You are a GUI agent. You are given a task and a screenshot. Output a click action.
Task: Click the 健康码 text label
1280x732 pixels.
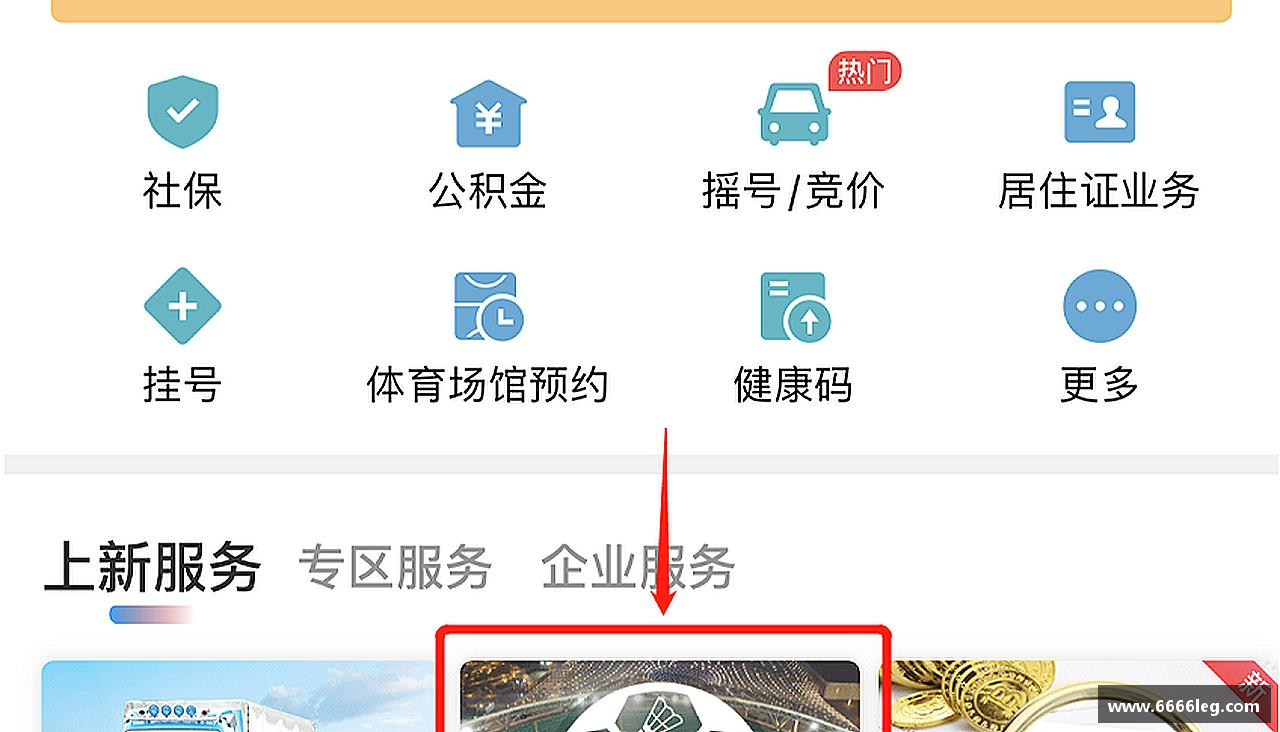pyautogui.click(x=794, y=384)
